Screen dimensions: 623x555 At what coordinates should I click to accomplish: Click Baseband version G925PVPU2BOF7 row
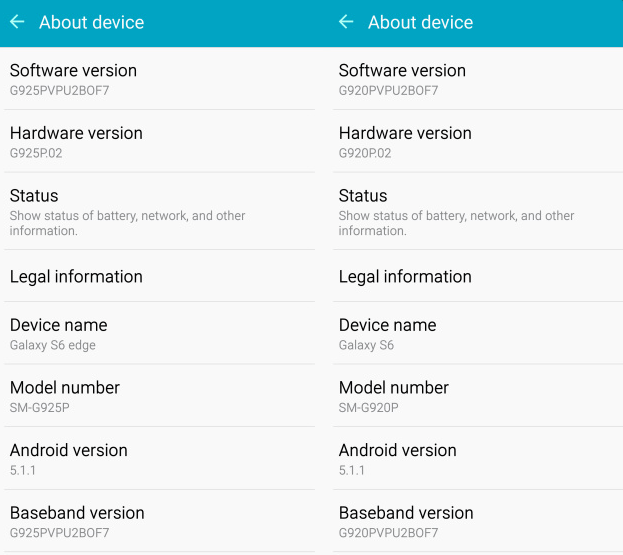tap(157, 521)
